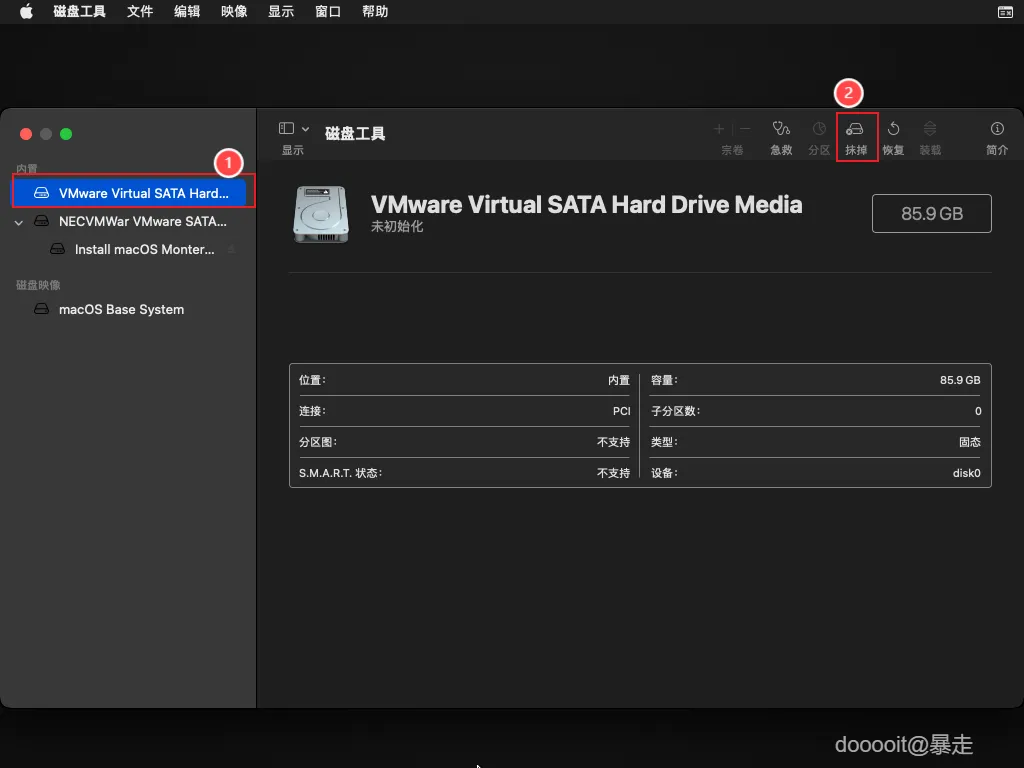Click the sidebar view (显示) icon
The image size is (1024, 768).
coord(286,128)
